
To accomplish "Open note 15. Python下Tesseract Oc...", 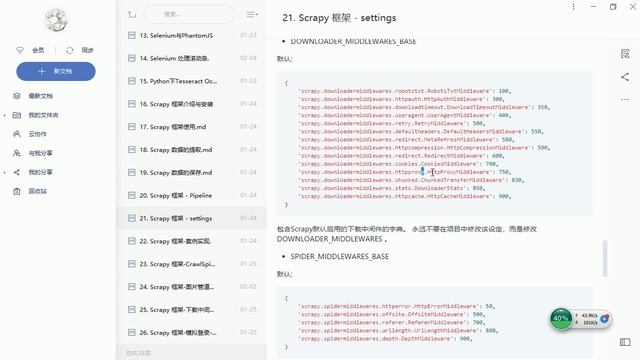I will 191,81.
